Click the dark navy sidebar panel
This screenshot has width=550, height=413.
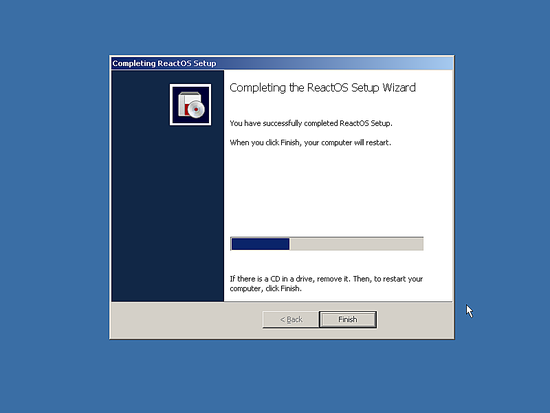pyautogui.click(x=168, y=211)
